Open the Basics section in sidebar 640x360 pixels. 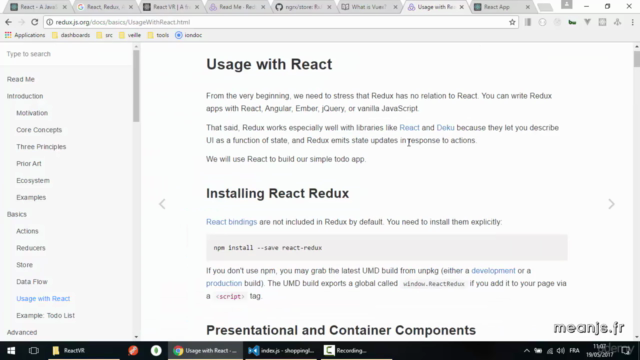(17, 214)
